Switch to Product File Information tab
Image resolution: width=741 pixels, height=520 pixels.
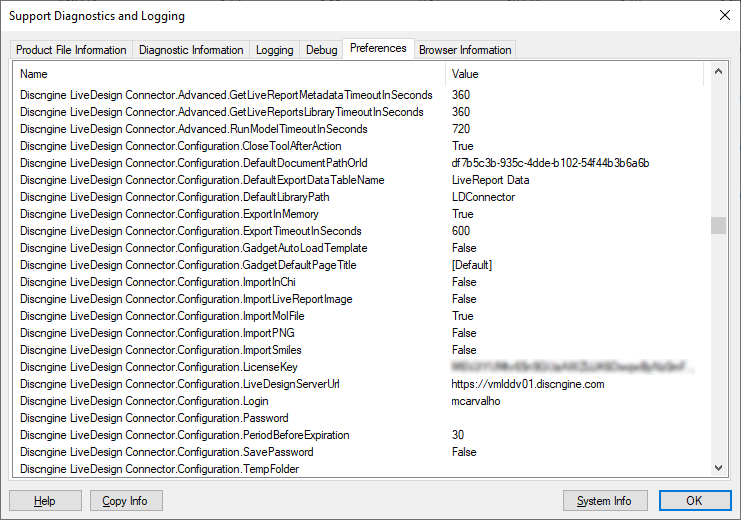[71, 50]
